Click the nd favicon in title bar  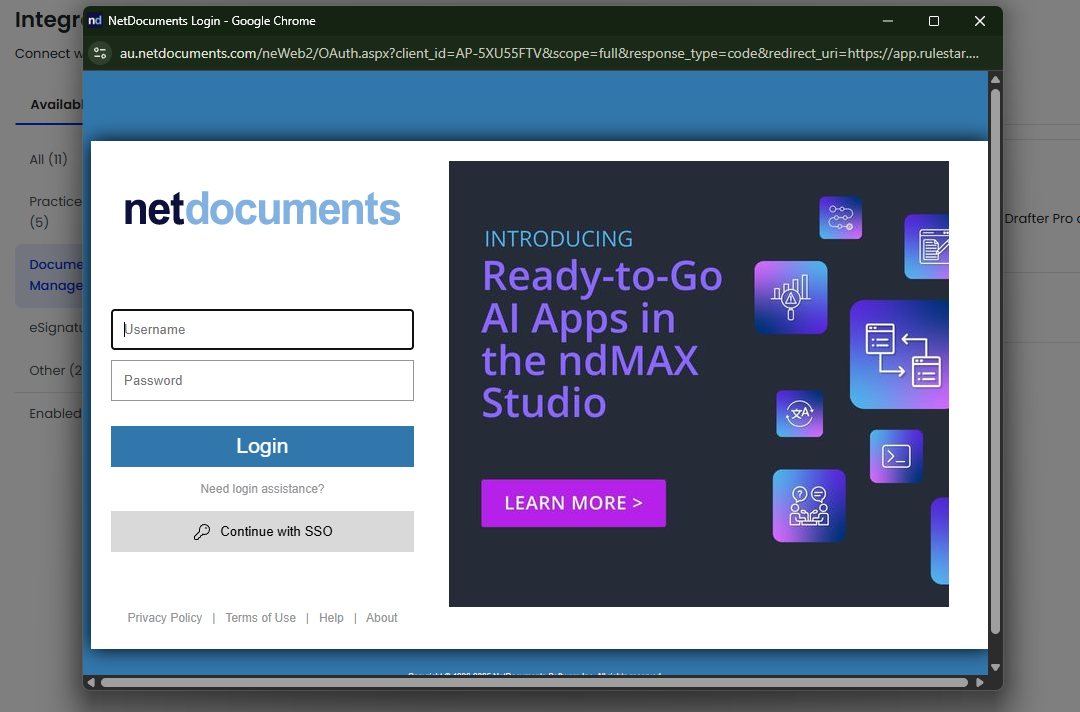[95, 21]
